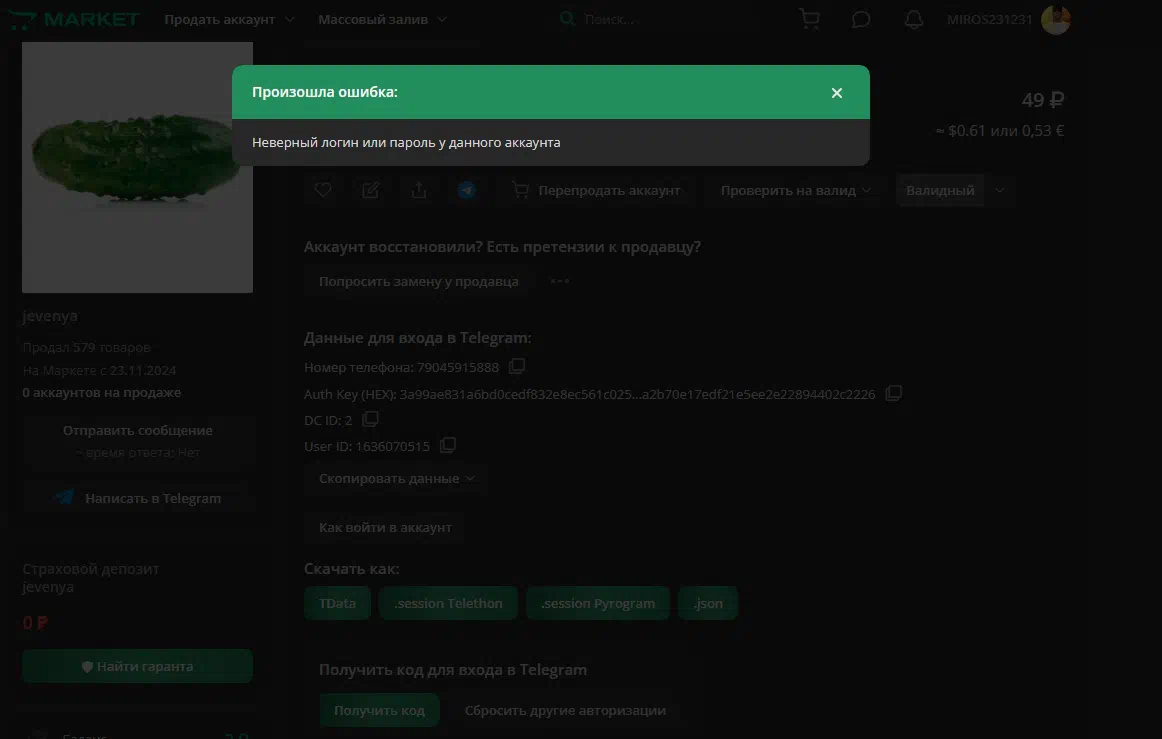Image resolution: width=1162 pixels, height=739 pixels.
Task: Download as .session Telethon
Action: [x=448, y=603]
